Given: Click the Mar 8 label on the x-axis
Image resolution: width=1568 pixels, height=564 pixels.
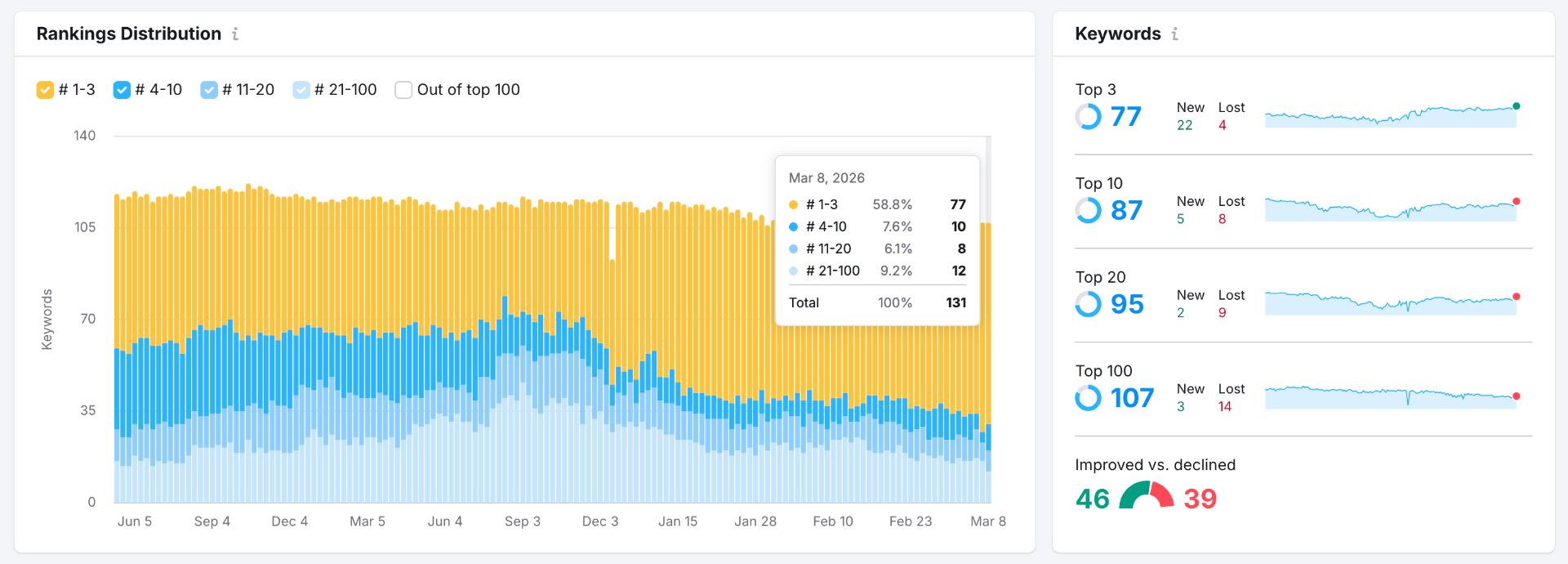Looking at the screenshot, I should [988, 521].
